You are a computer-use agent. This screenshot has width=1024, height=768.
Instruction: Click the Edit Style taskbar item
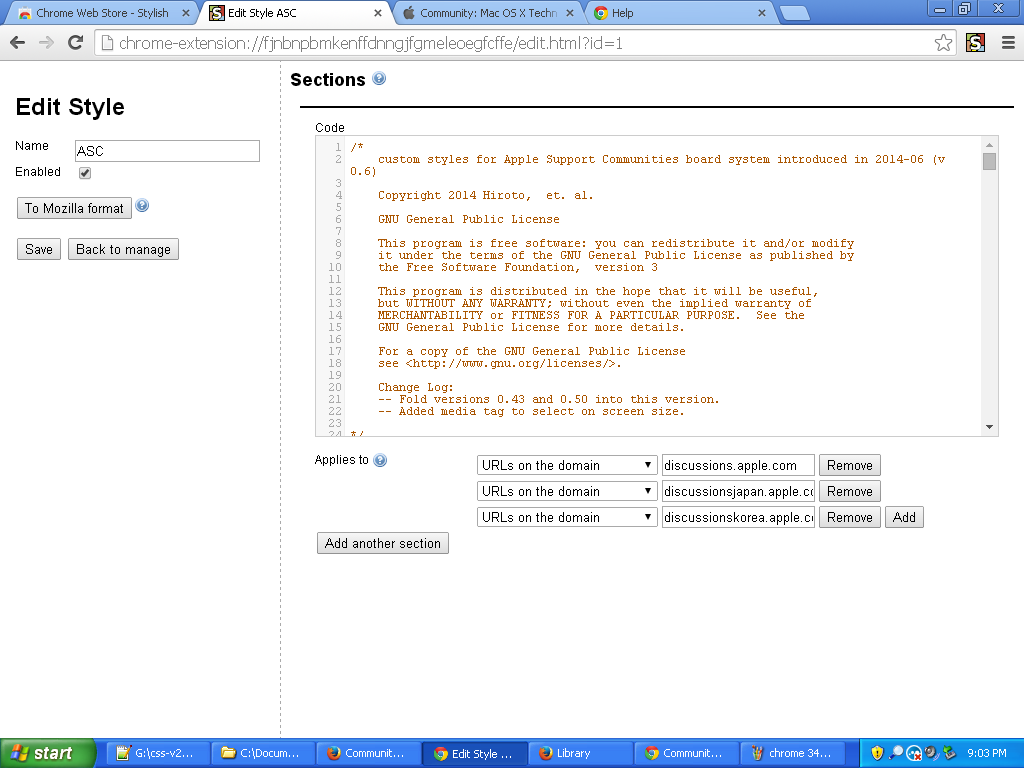(x=475, y=753)
